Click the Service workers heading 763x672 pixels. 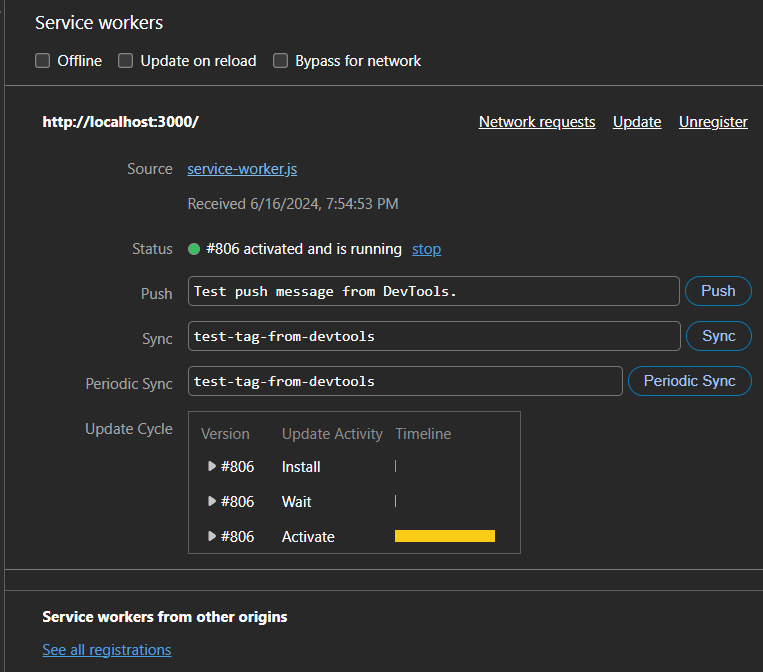[99, 23]
